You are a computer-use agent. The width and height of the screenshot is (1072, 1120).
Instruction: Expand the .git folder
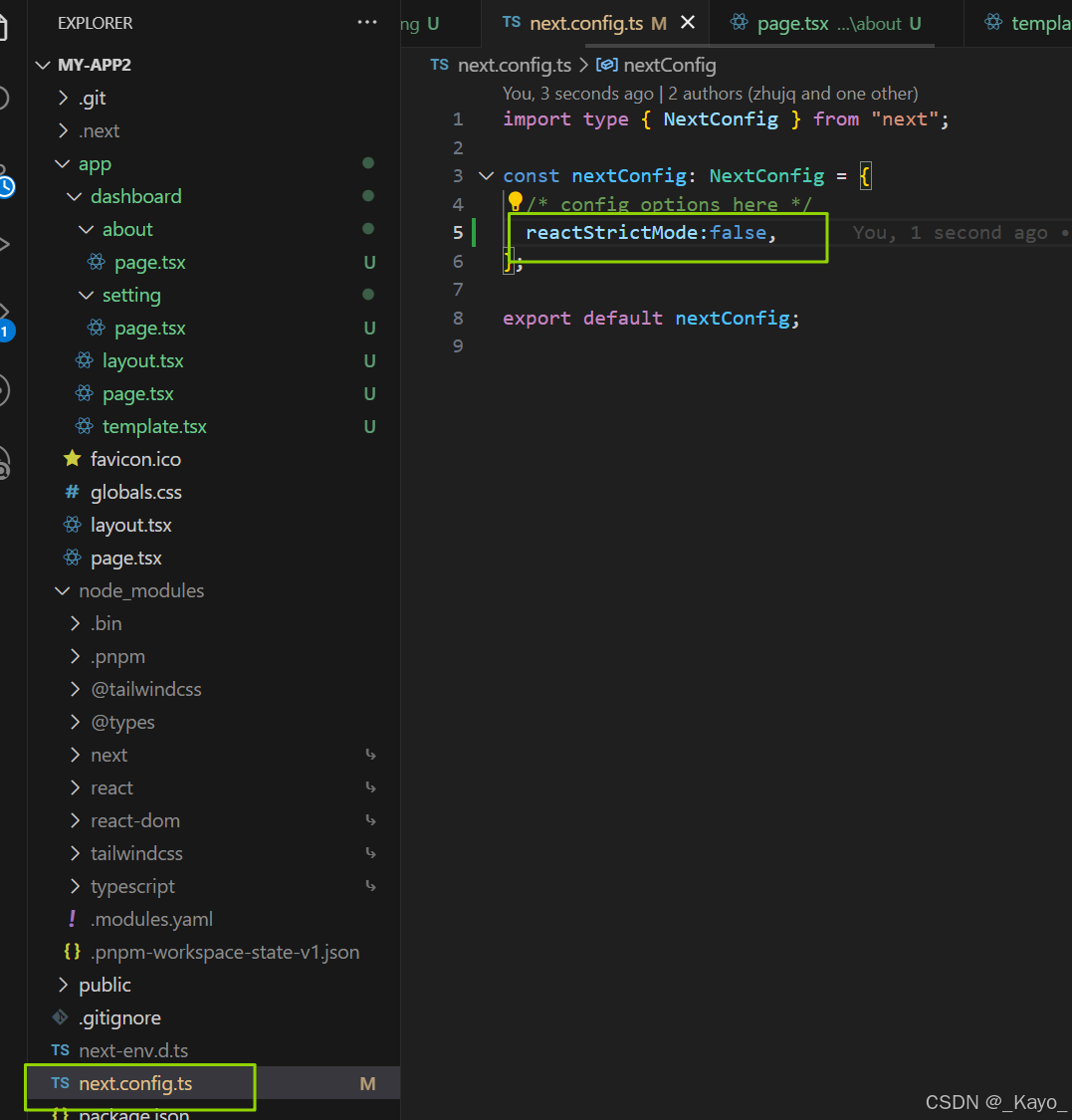[64, 98]
